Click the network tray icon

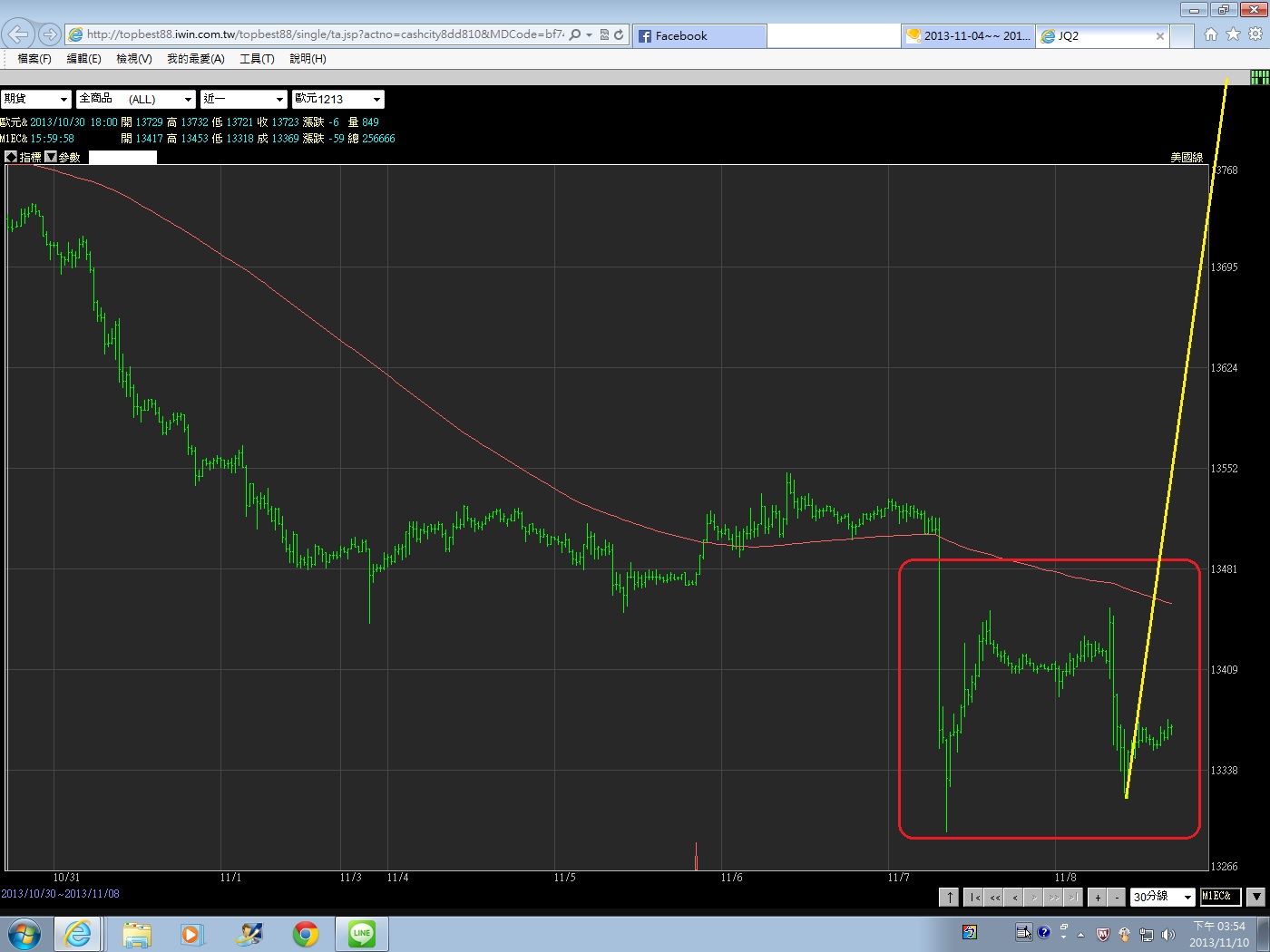1147,934
